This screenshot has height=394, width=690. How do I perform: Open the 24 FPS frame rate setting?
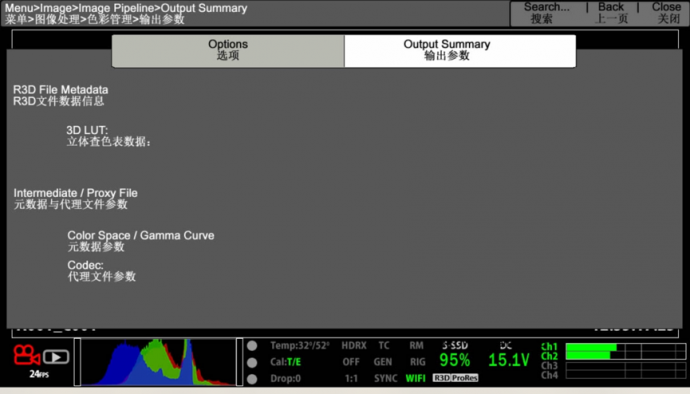pyautogui.click(x=39, y=374)
